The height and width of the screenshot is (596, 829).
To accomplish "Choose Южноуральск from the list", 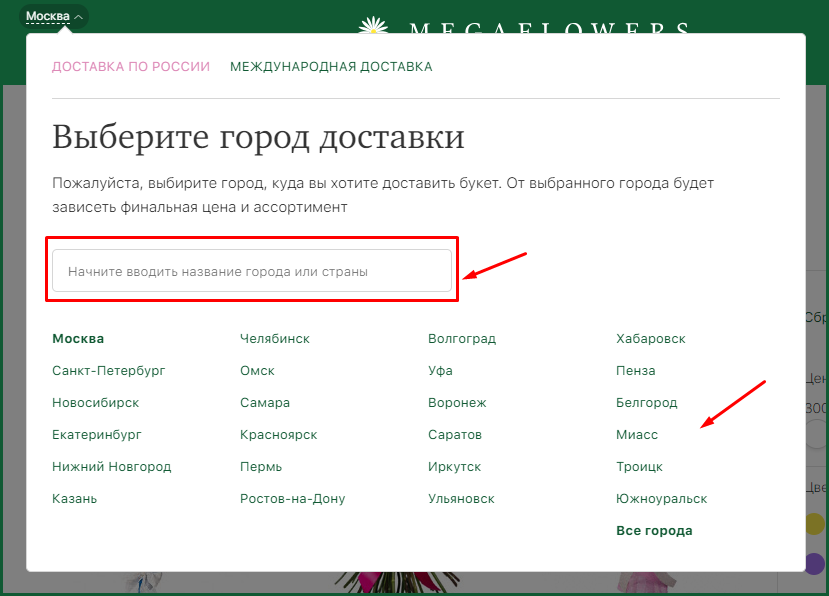I will click(661, 499).
